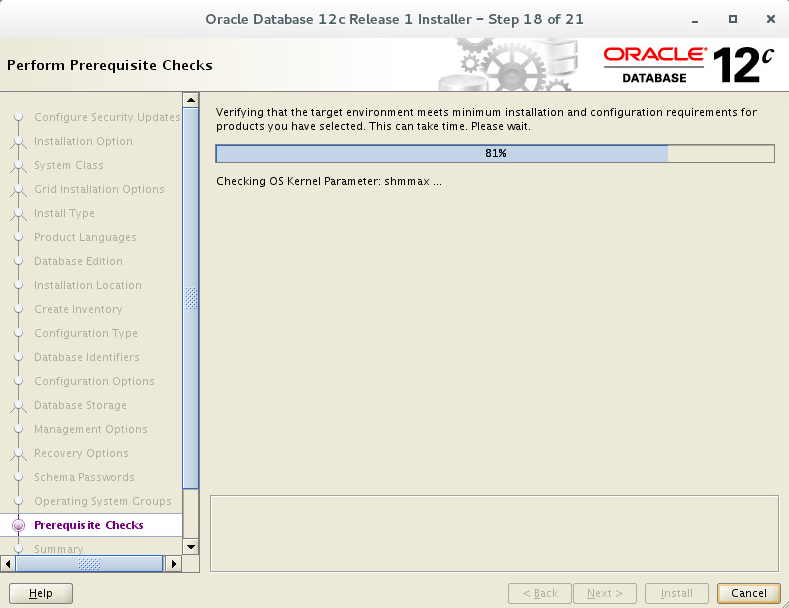Select Database Storage step
This screenshot has height=608, width=789.
tap(81, 405)
